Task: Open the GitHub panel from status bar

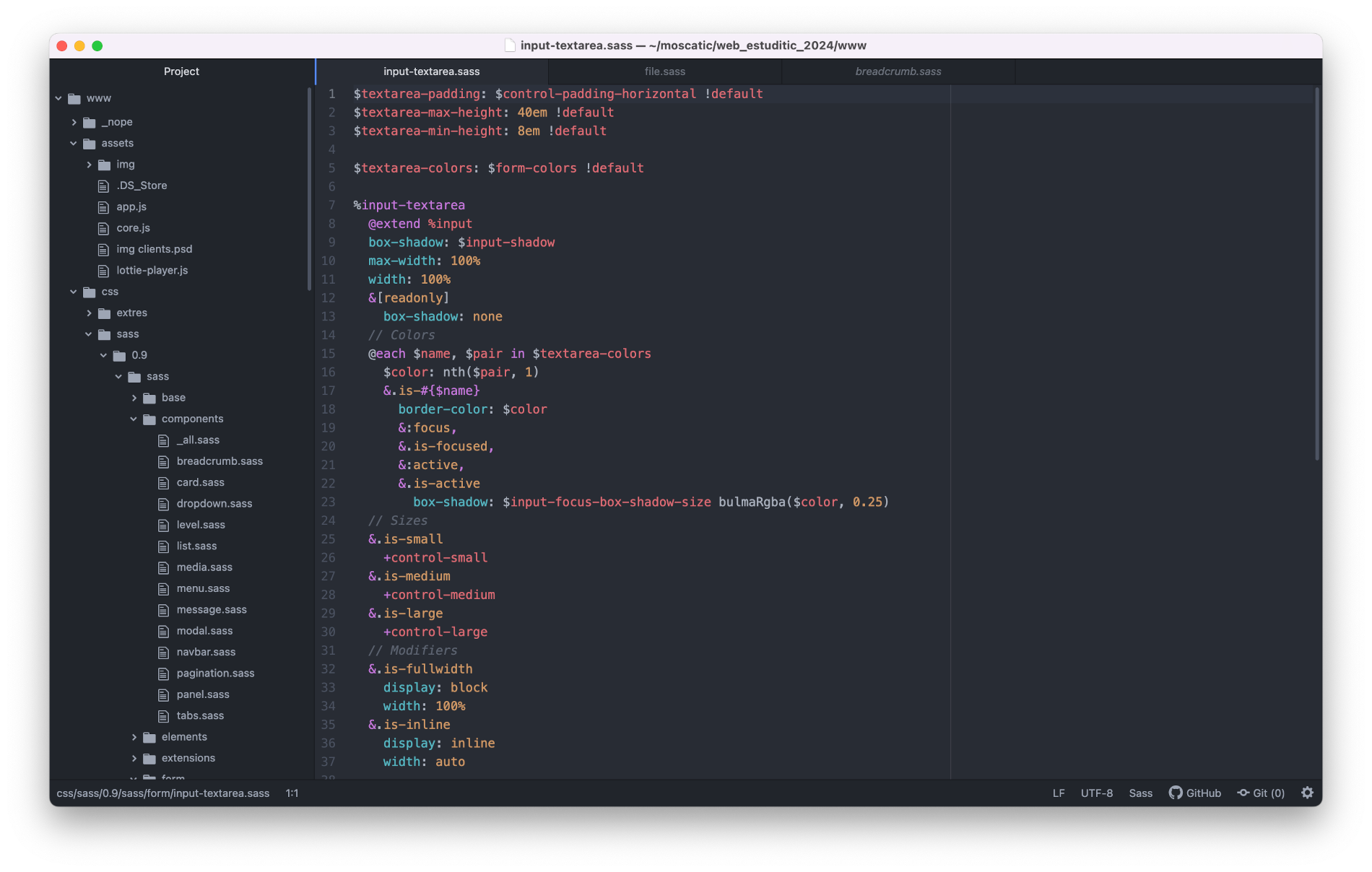Action: 1195,793
